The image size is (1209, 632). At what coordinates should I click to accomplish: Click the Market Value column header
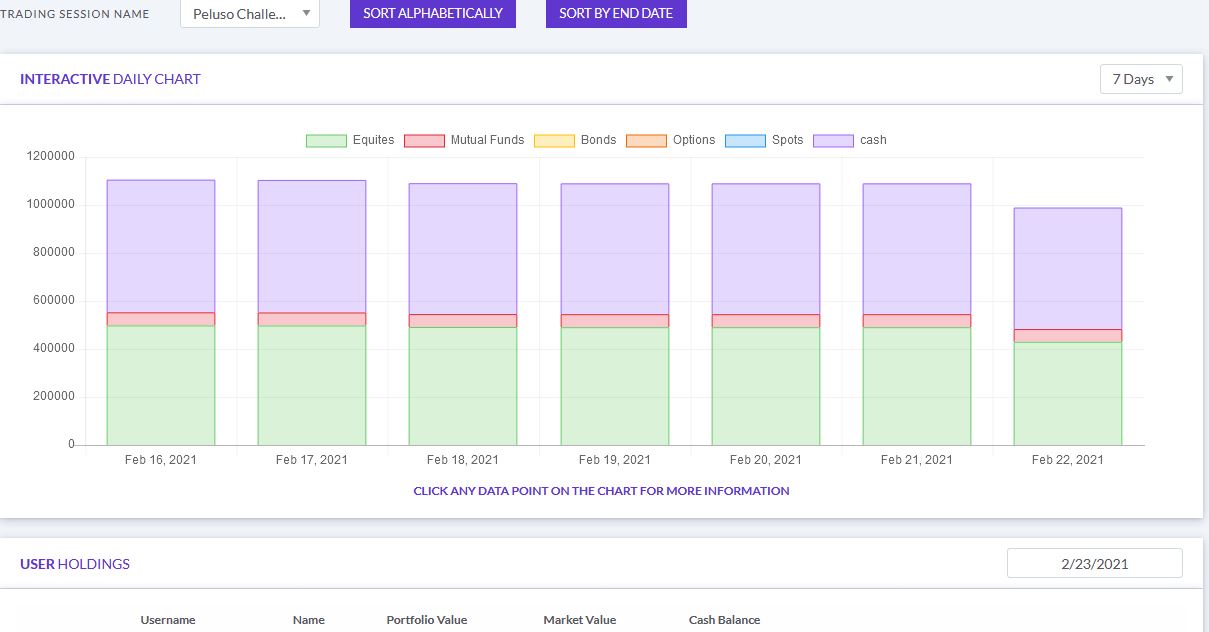pyautogui.click(x=579, y=620)
